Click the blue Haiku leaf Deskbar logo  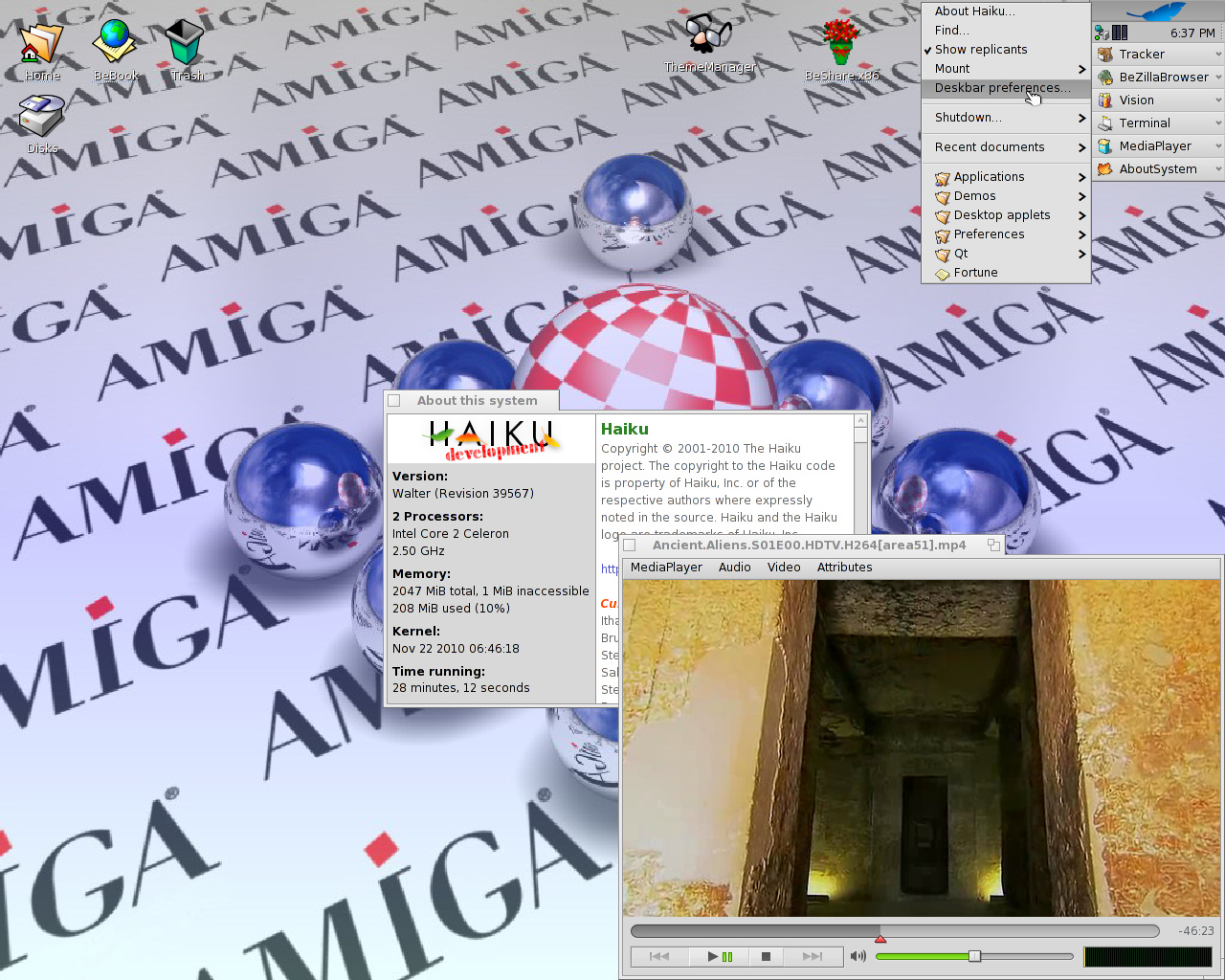(x=1157, y=11)
